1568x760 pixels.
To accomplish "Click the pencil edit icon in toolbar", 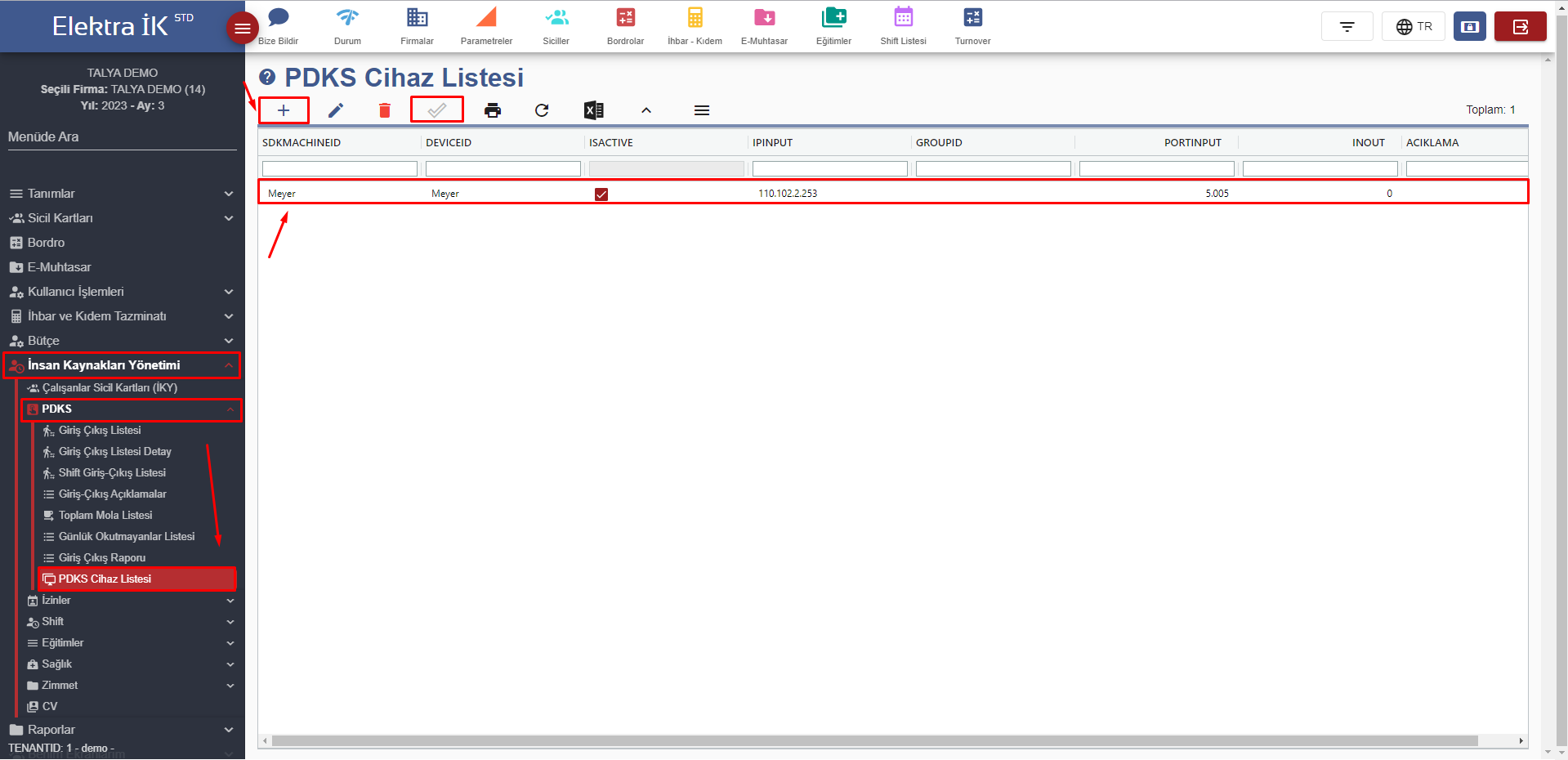I will pos(336,110).
